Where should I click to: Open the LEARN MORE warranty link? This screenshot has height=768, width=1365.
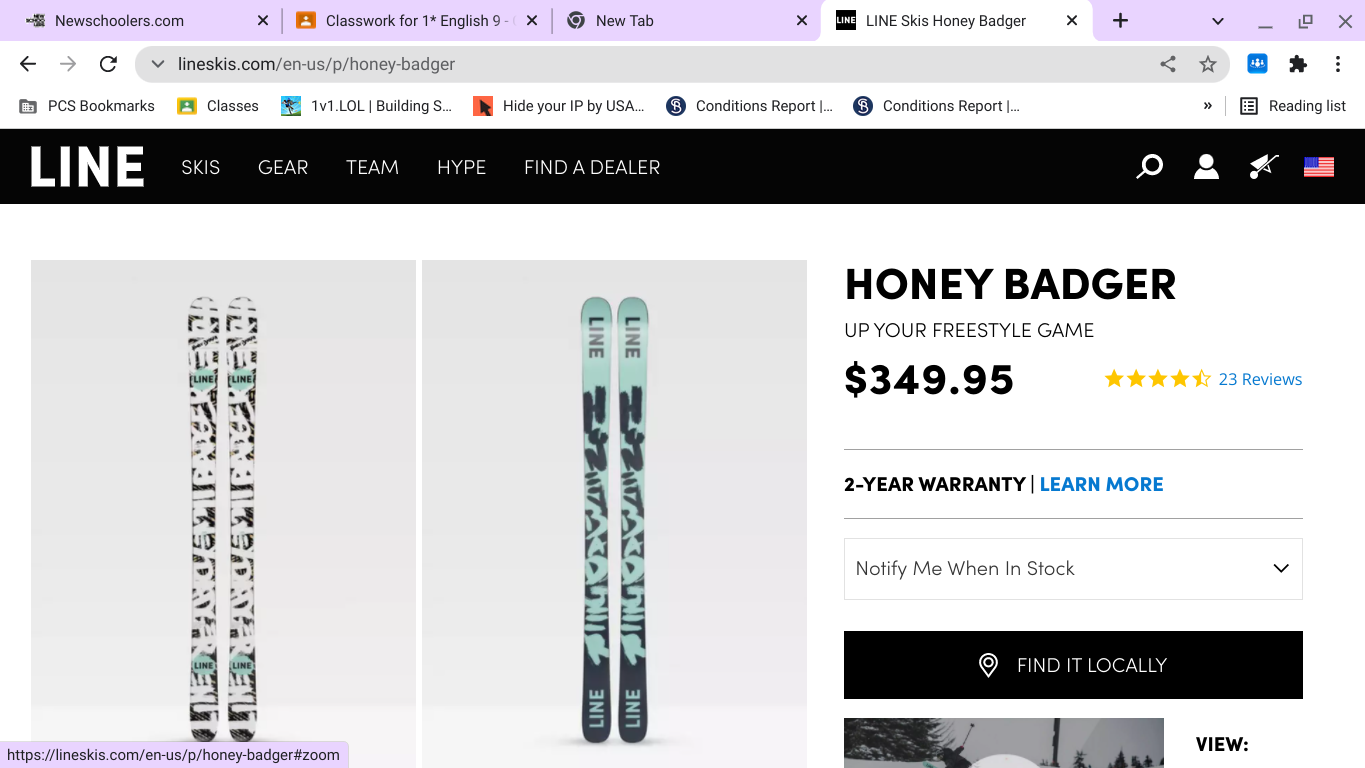tap(1101, 484)
